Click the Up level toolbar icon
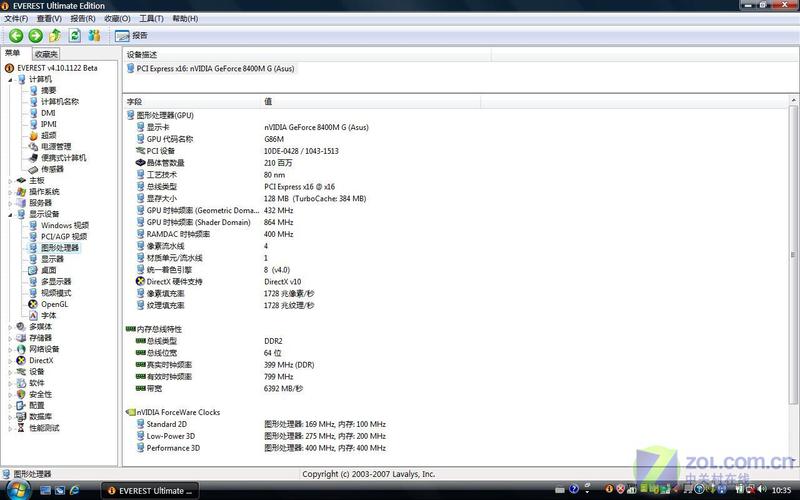Image resolution: width=800 pixels, height=500 pixels. 55,35
